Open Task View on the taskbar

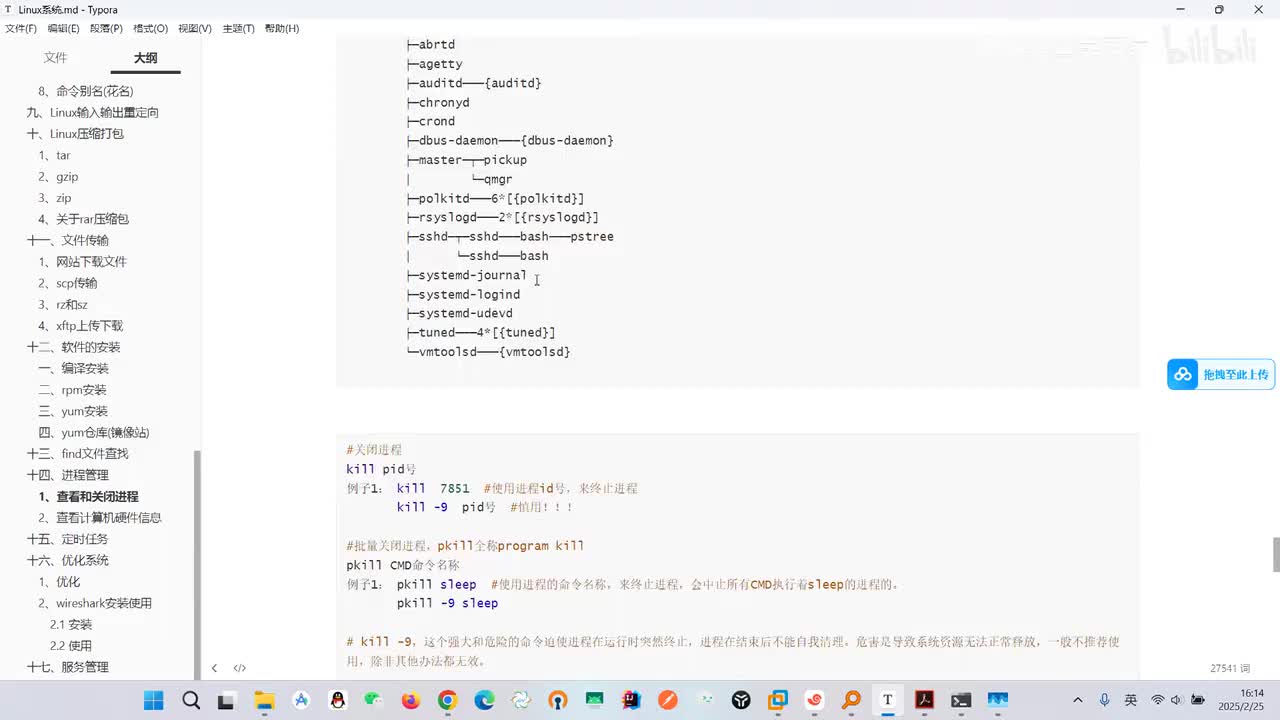227,700
